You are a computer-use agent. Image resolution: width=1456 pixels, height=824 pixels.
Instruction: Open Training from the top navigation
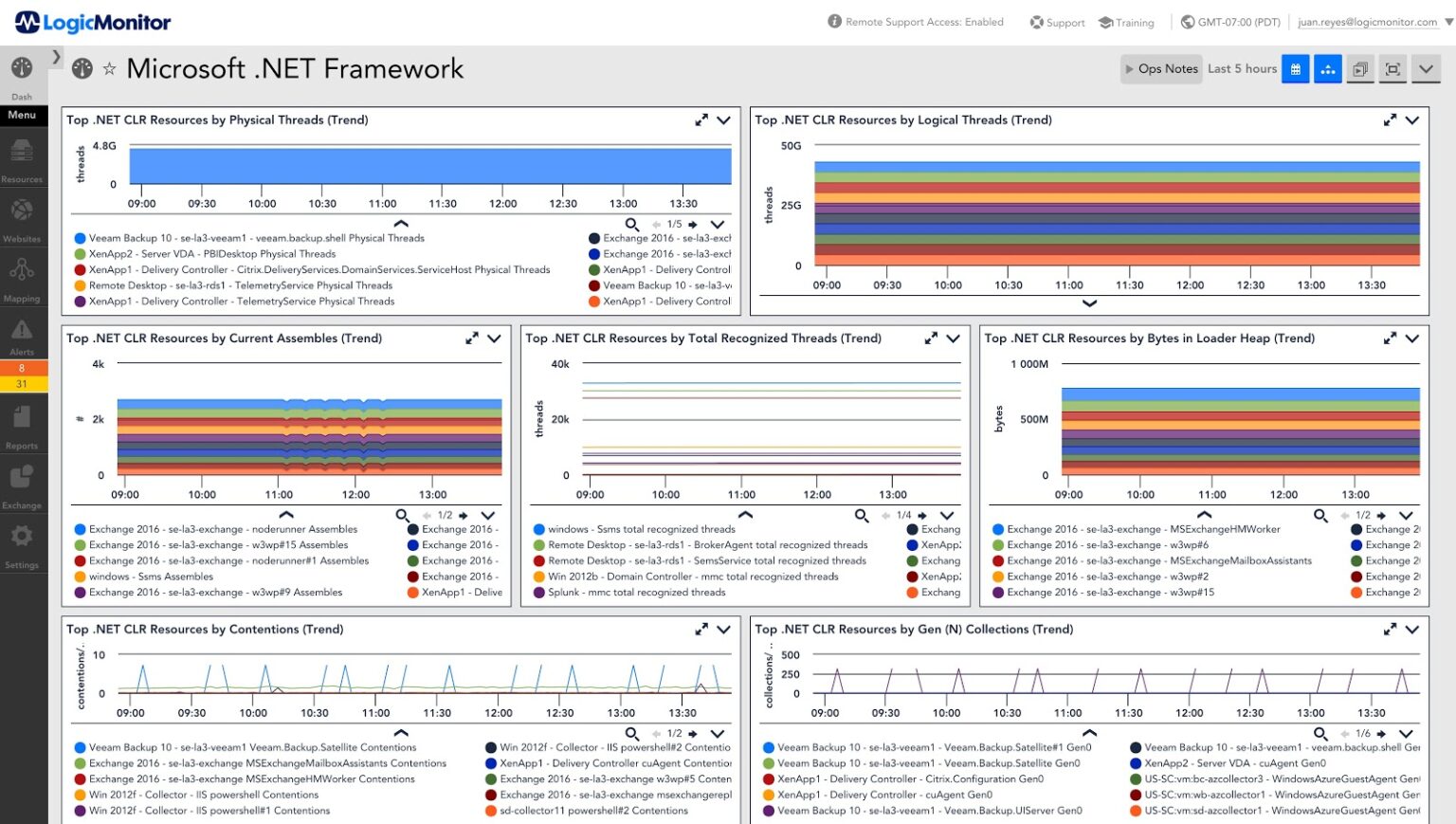click(x=1126, y=22)
